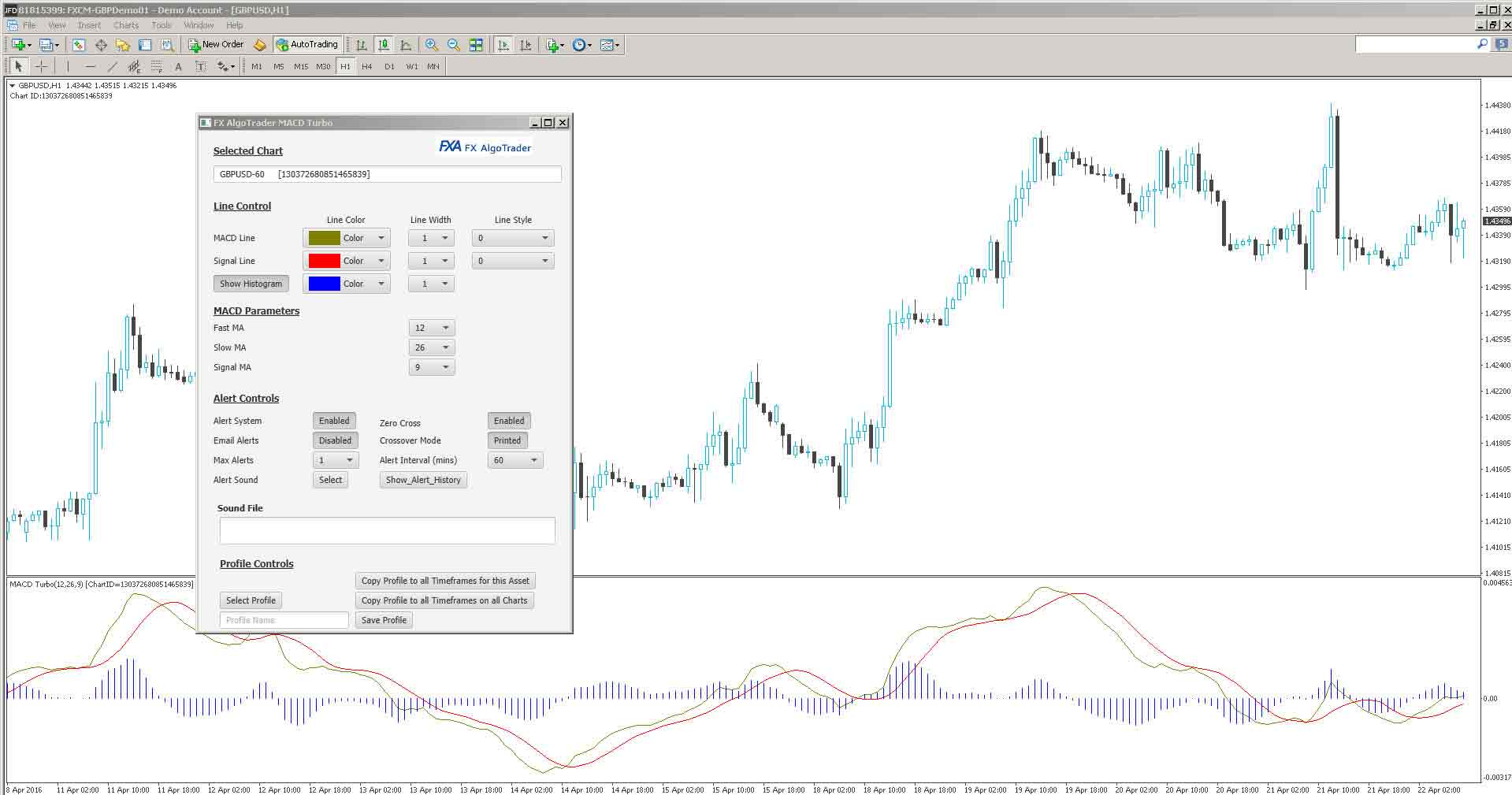Select the Fibonacci Retracement tool
1512x795 pixels.
pyautogui.click(x=154, y=66)
